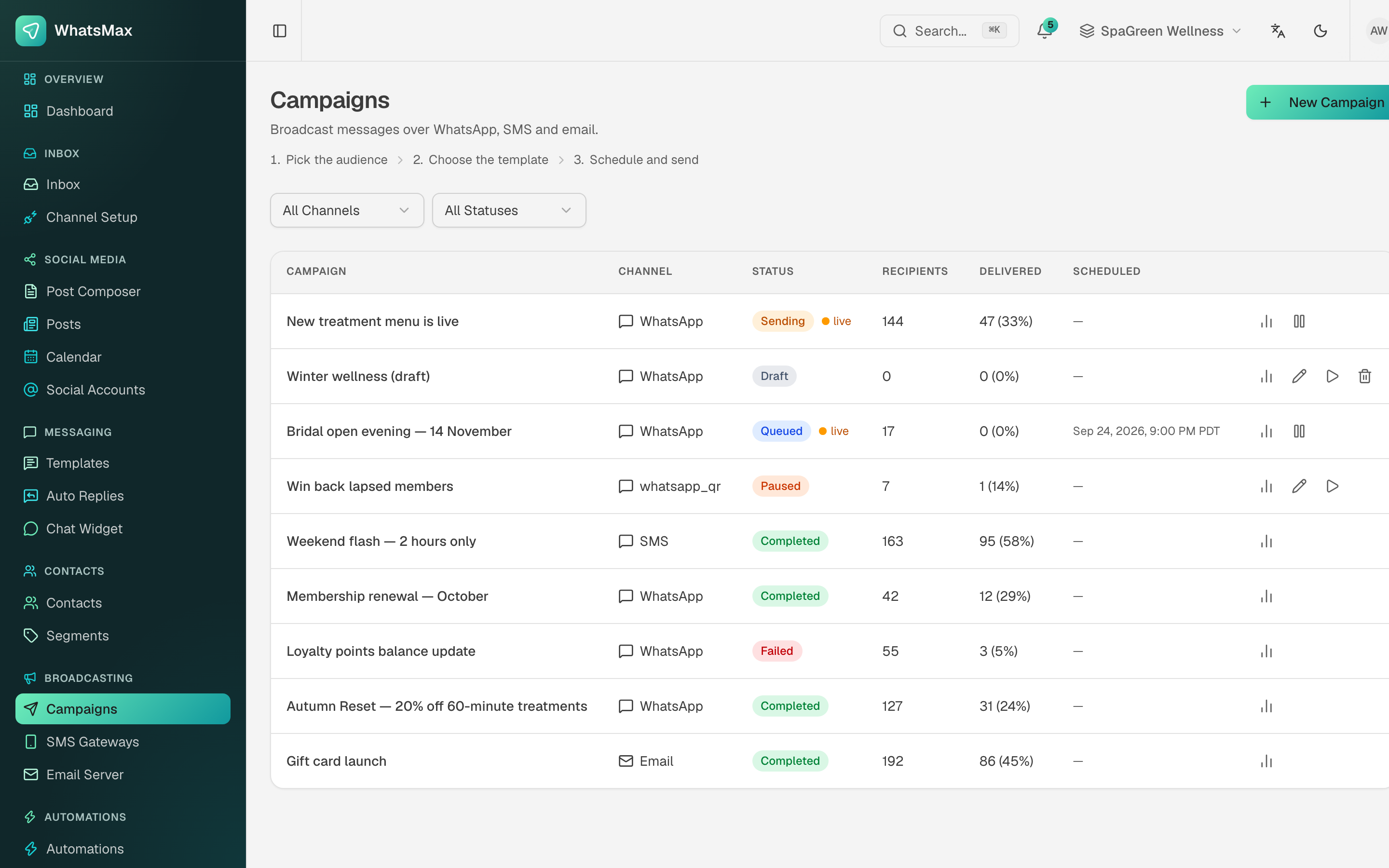Expand the SpaGreen Wellness workspace switcher
1389x868 pixels.
point(1159,31)
